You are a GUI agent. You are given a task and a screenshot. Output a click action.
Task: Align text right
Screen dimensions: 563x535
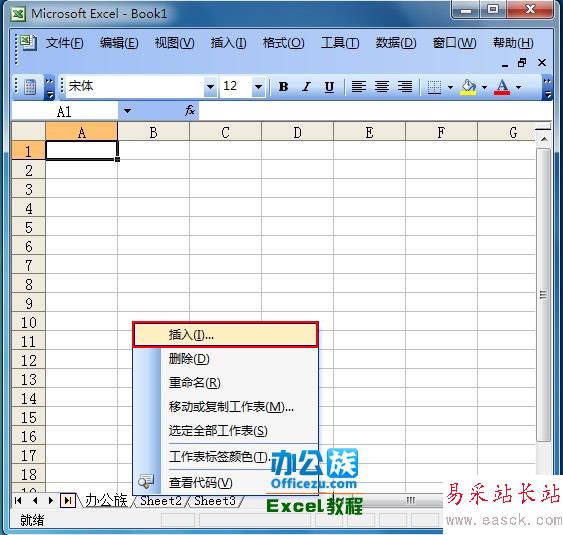[x=405, y=87]
